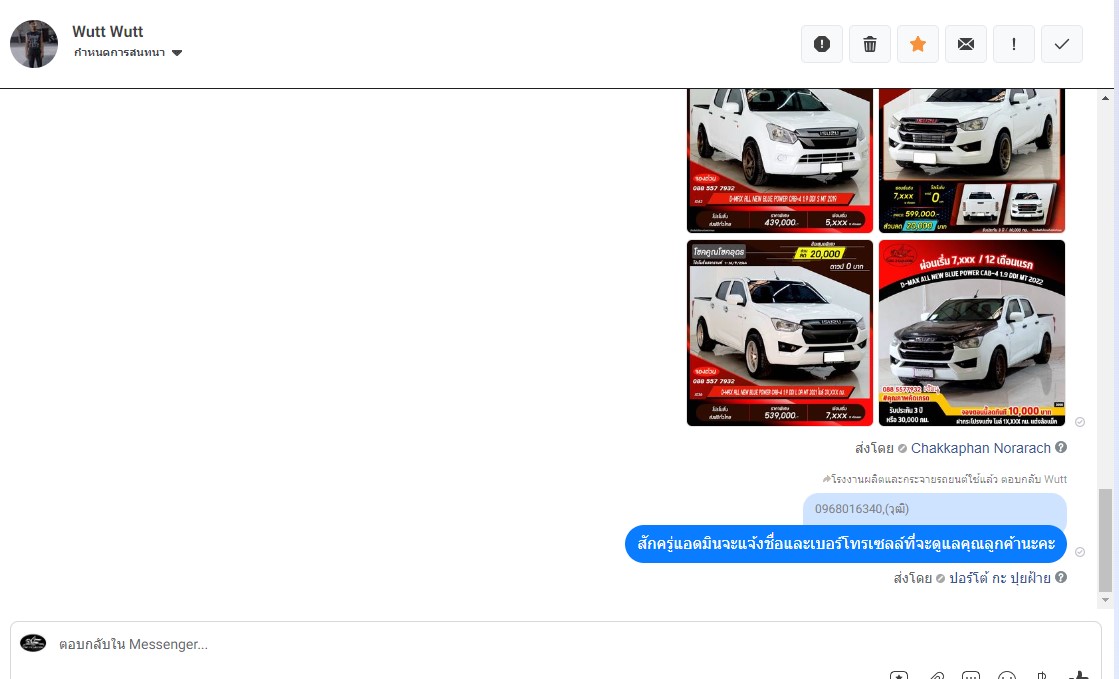Click page avatar beside the reply field
The width and height of the screenshot is (1119, 679).
click(x=33, y=643)
